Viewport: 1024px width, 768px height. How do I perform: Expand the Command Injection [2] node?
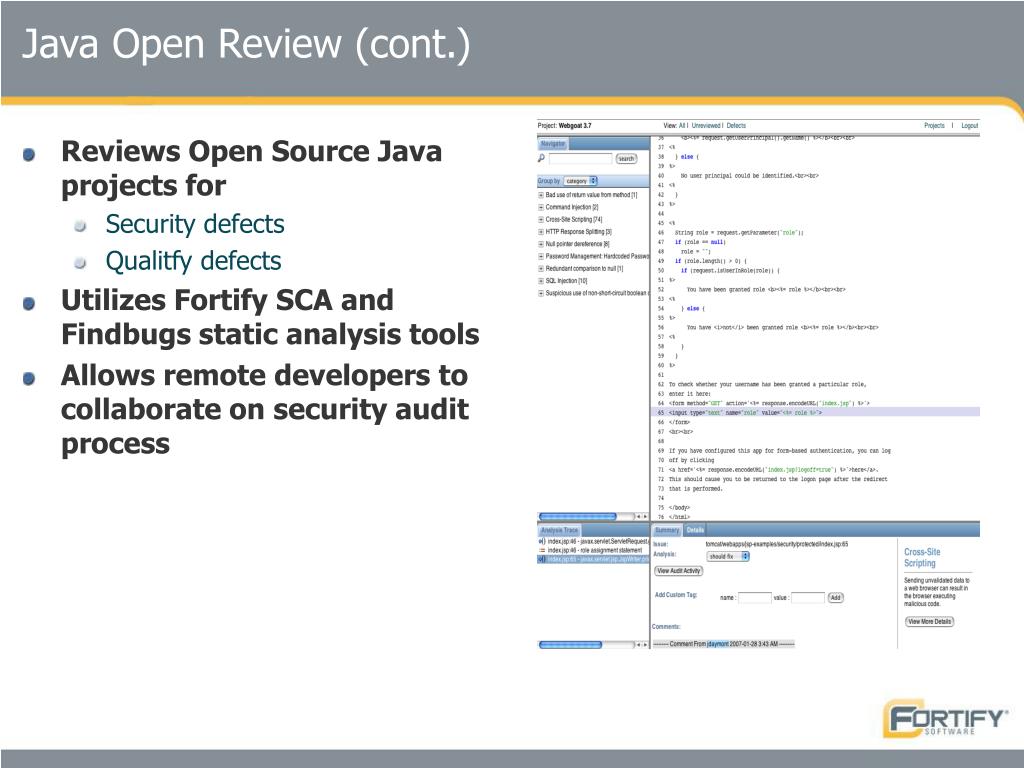[541, 207]
